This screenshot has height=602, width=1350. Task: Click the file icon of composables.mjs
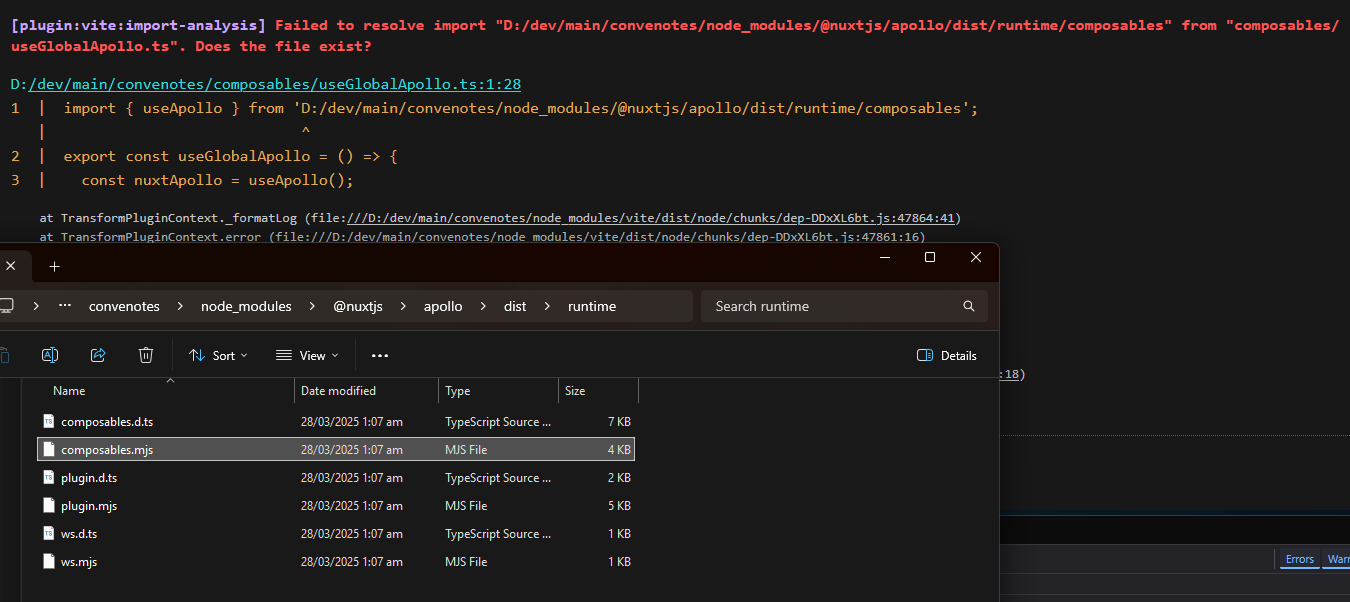(49, 450)
